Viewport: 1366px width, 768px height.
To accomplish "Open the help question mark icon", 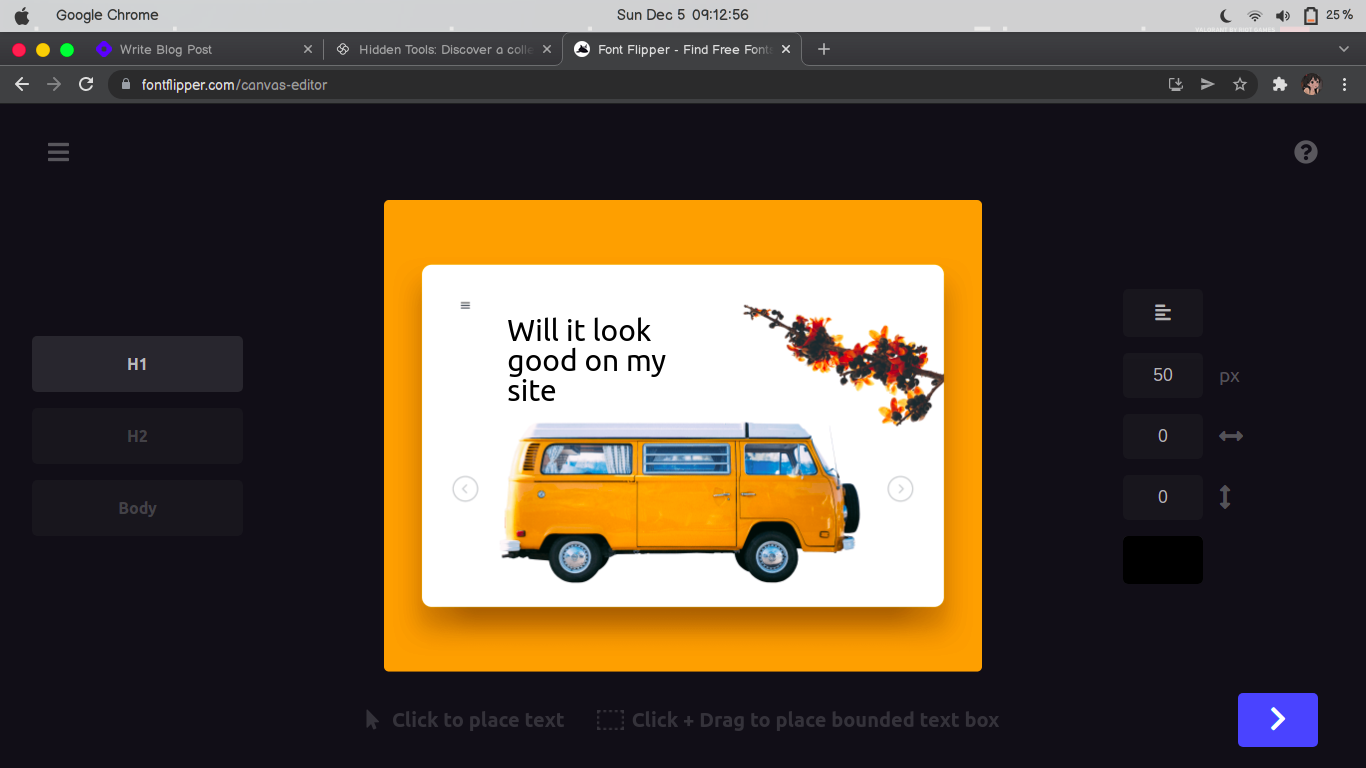I will tap(1306, 152).
